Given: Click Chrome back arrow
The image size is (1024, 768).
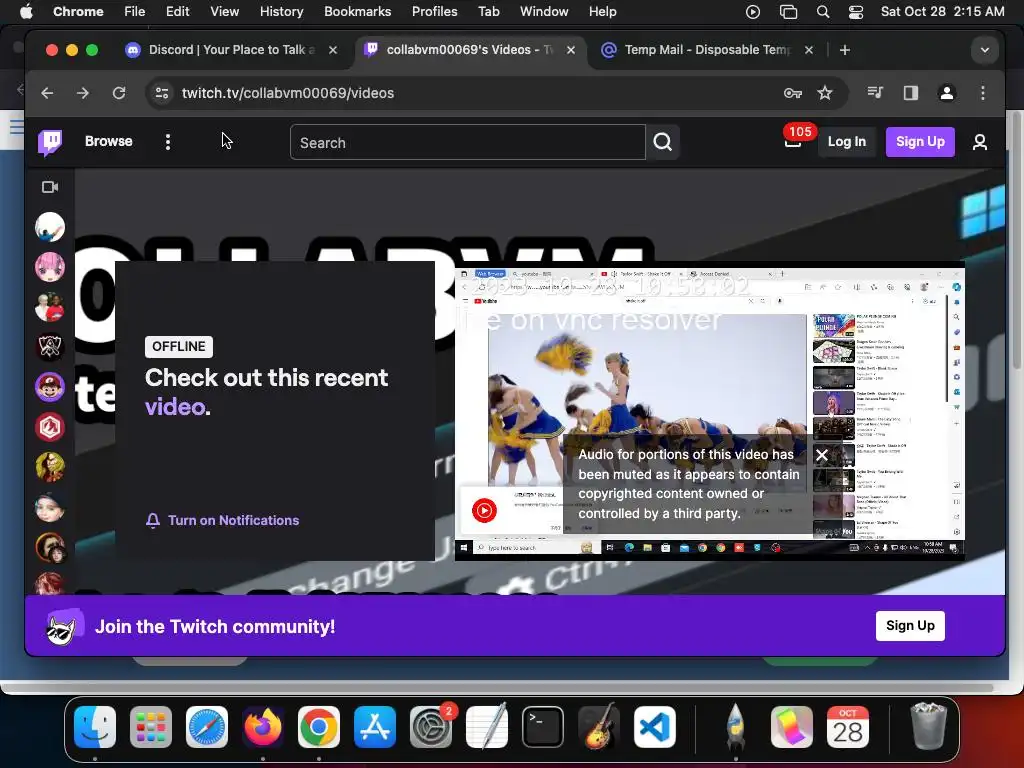Looking at the screenshot, I should click(x=47, y=93).
